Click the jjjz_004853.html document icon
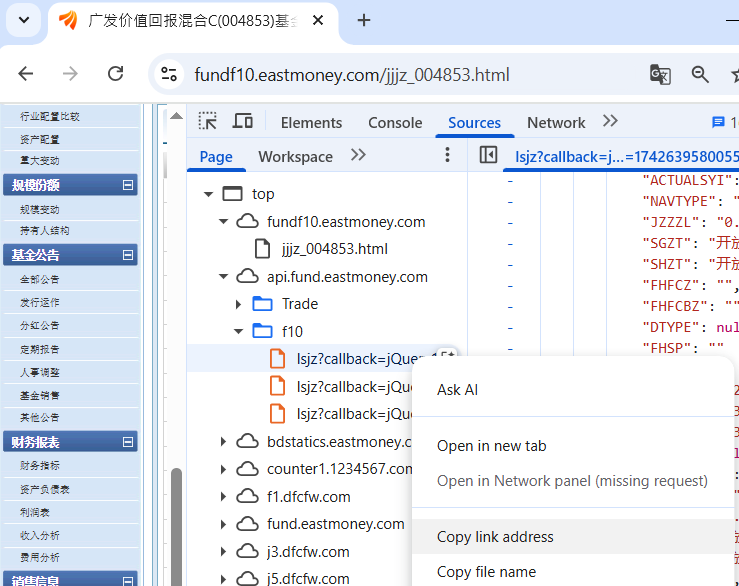739x586 pixels. click(x=263, y=249)
